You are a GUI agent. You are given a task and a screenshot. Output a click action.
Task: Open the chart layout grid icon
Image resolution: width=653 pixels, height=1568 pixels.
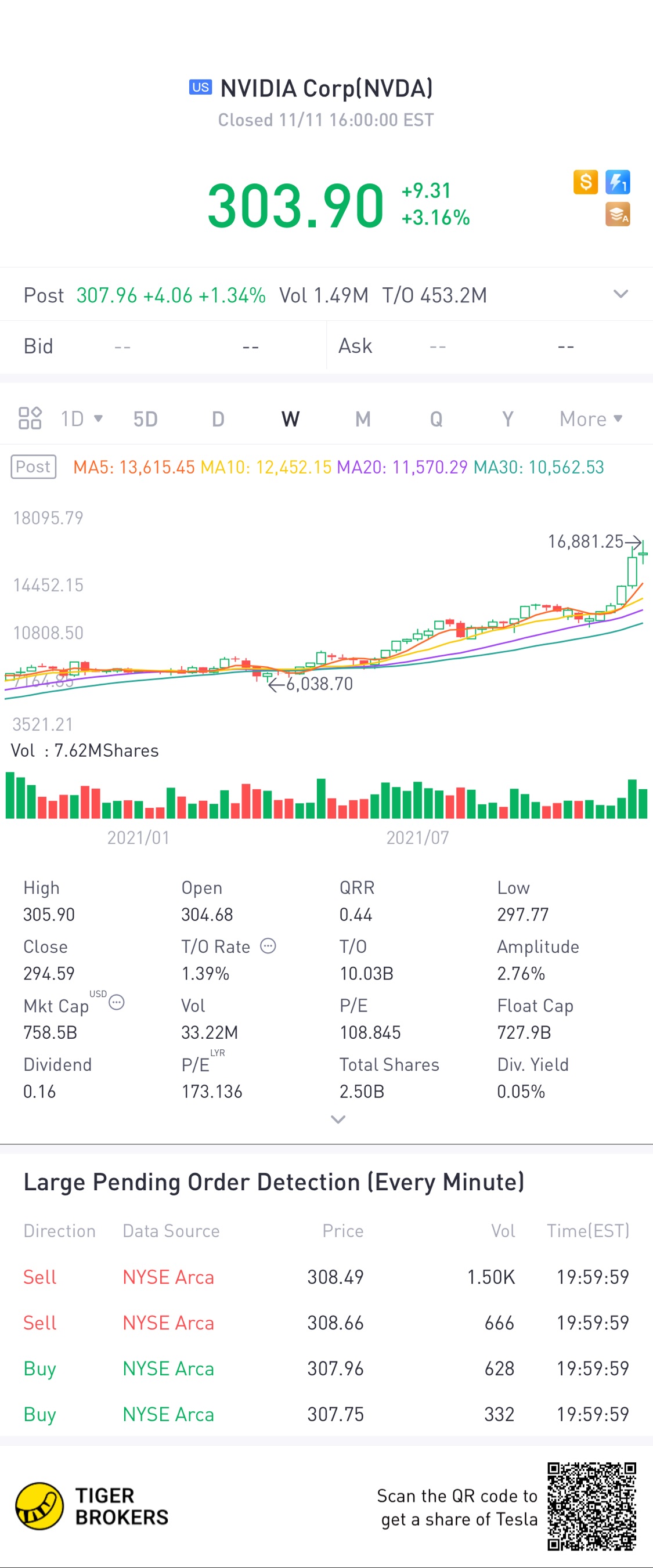30,418
